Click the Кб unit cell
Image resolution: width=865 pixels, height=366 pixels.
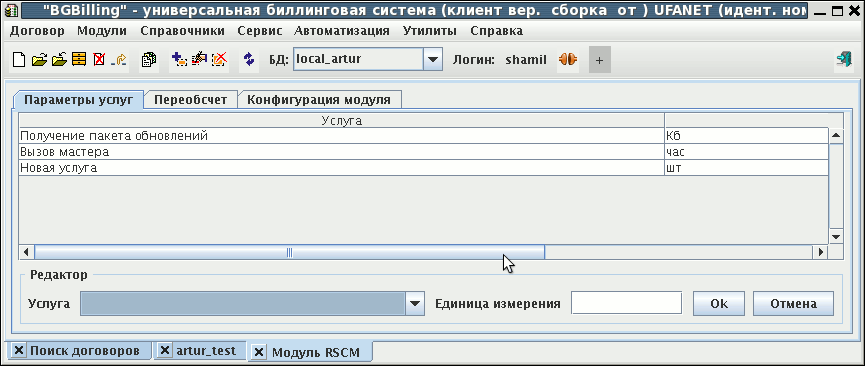point(746,135)
